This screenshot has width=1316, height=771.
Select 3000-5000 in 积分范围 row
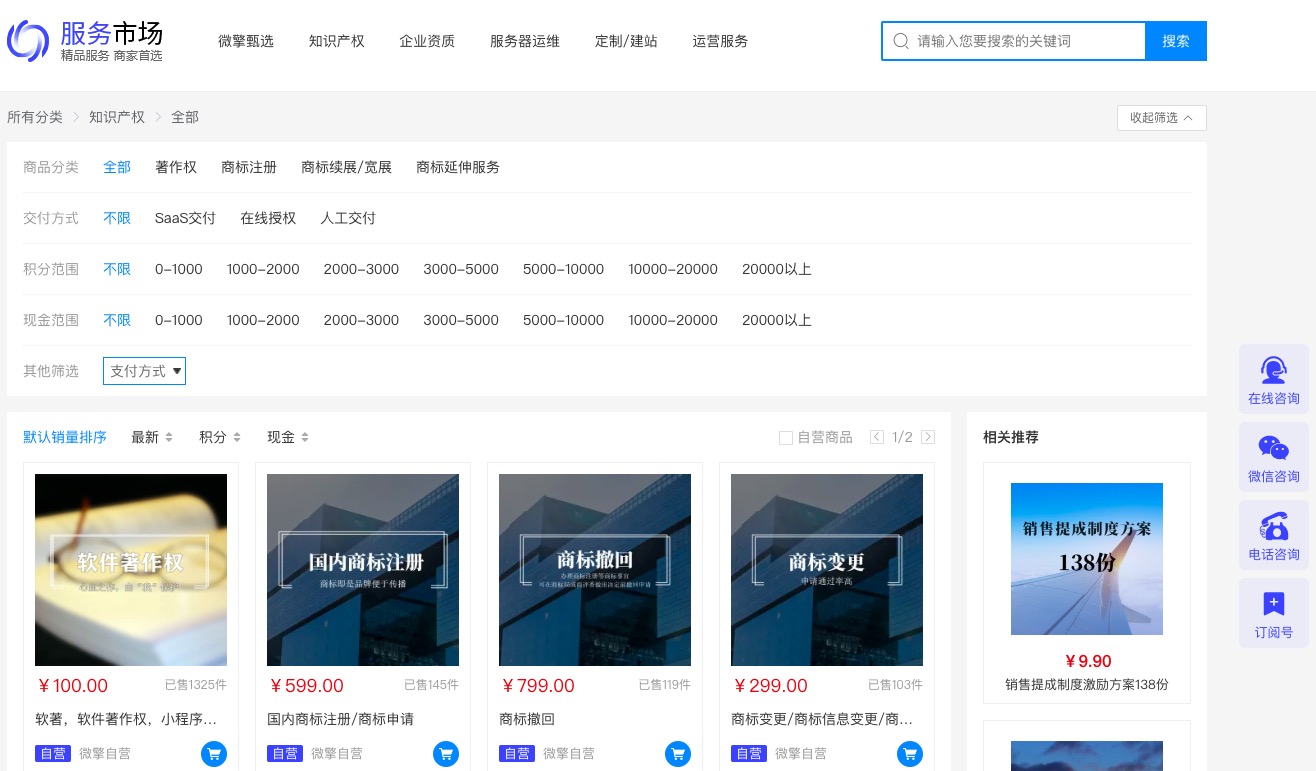click(461, 269)
